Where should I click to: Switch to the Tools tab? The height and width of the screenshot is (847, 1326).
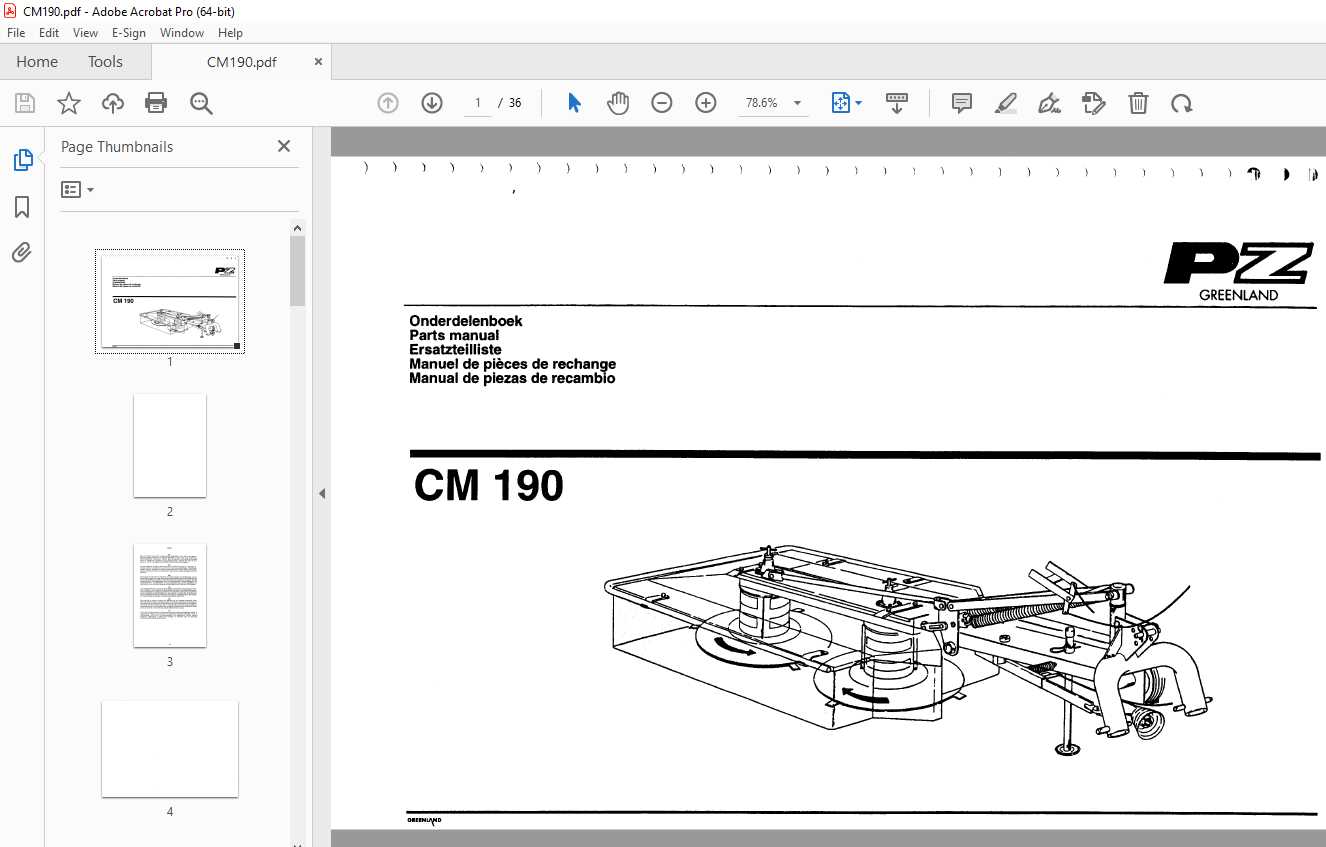click(x=105, y=61)
